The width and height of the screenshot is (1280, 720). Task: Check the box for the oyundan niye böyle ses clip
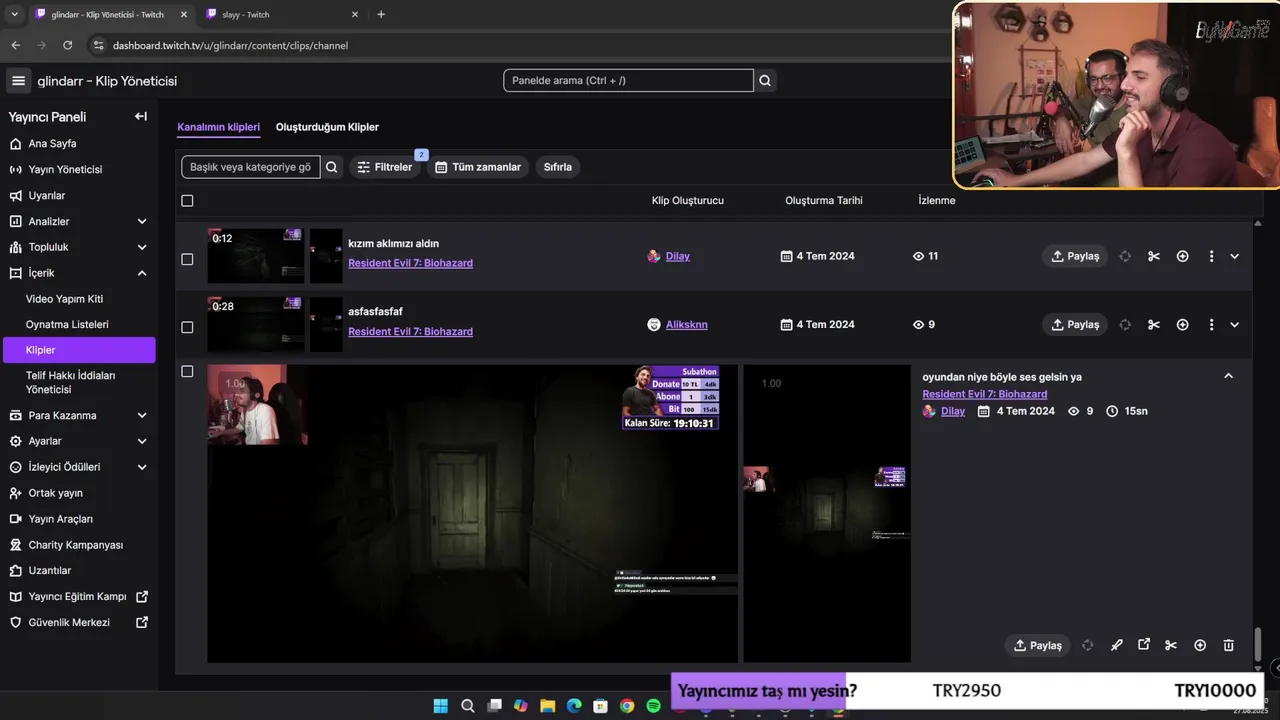tap(187, 371)
